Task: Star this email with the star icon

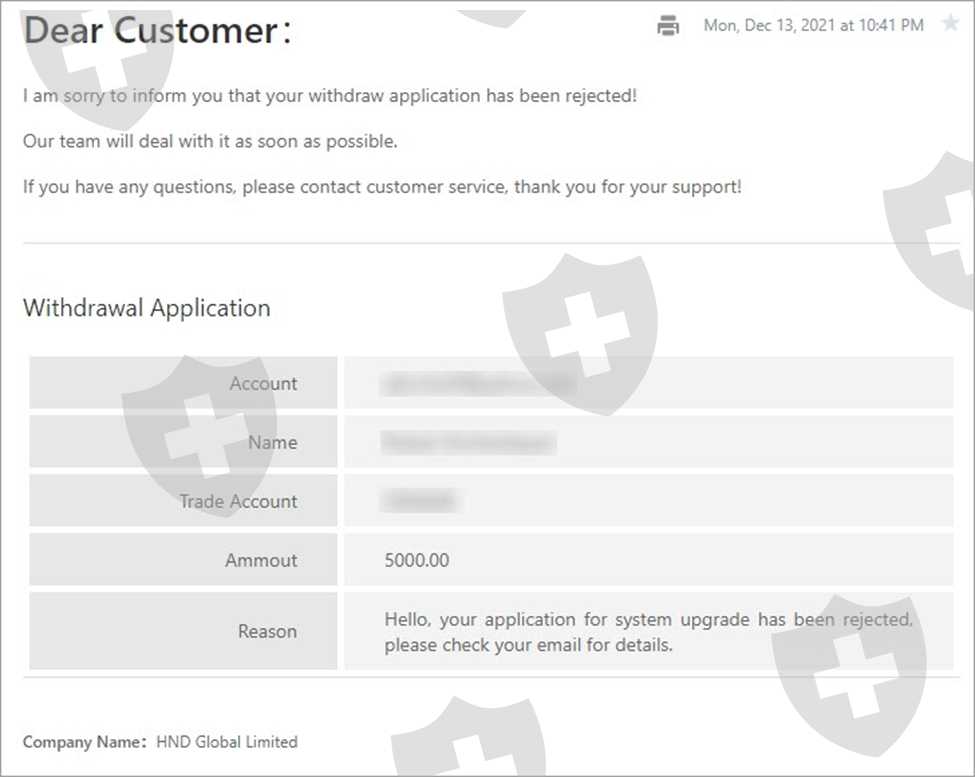Action: click(949, 25)
